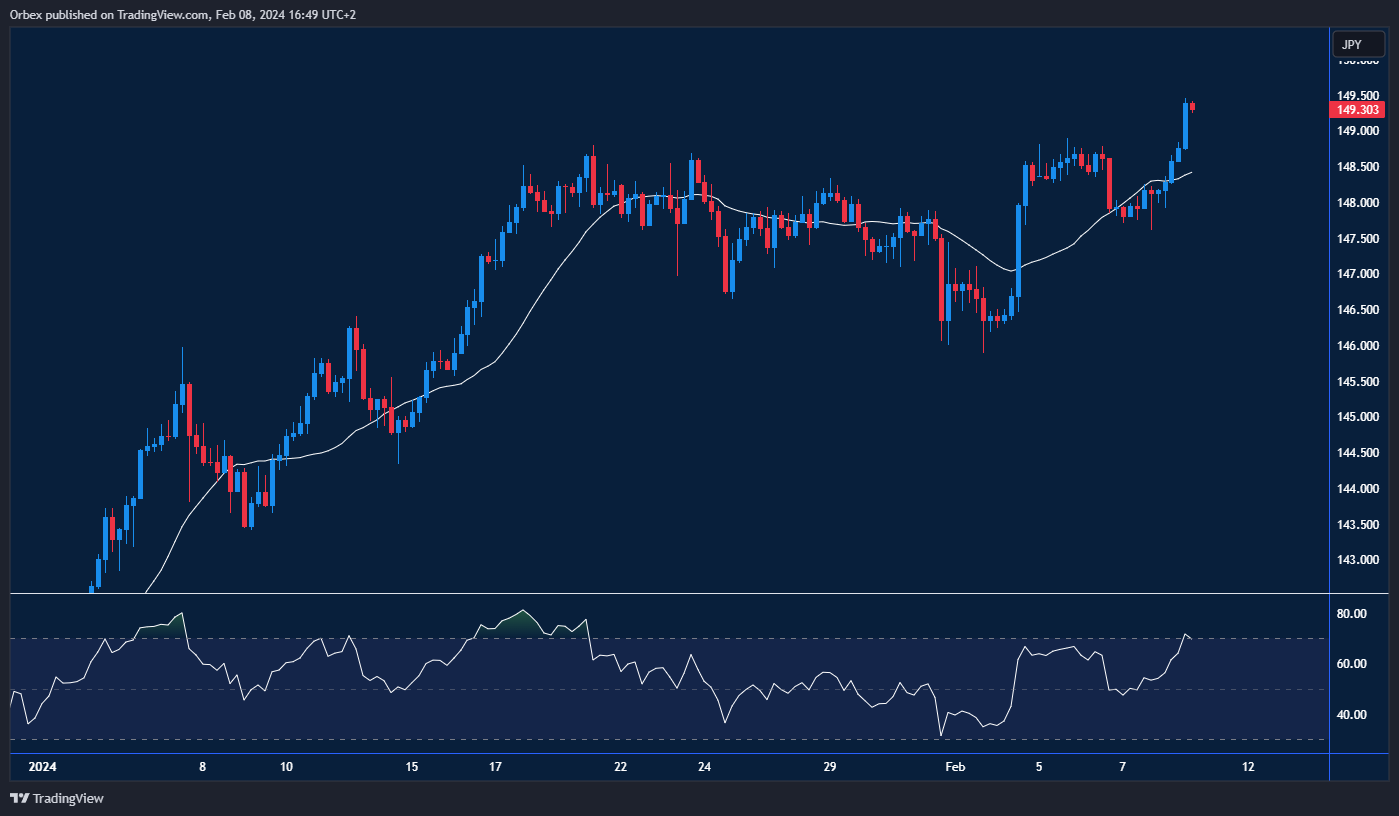Click the 12 date label on the time axis
Viewport: 1399px width, 816px height.
tap(1247, 767)
